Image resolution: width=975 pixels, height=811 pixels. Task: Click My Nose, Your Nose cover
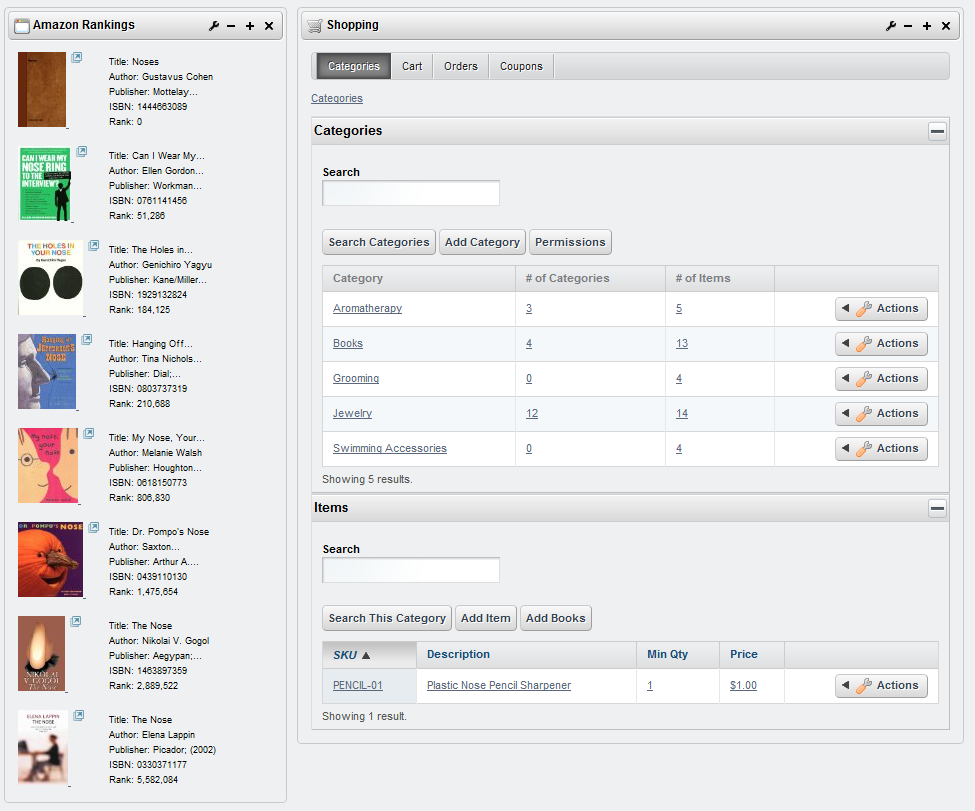[x=49, y=466]
